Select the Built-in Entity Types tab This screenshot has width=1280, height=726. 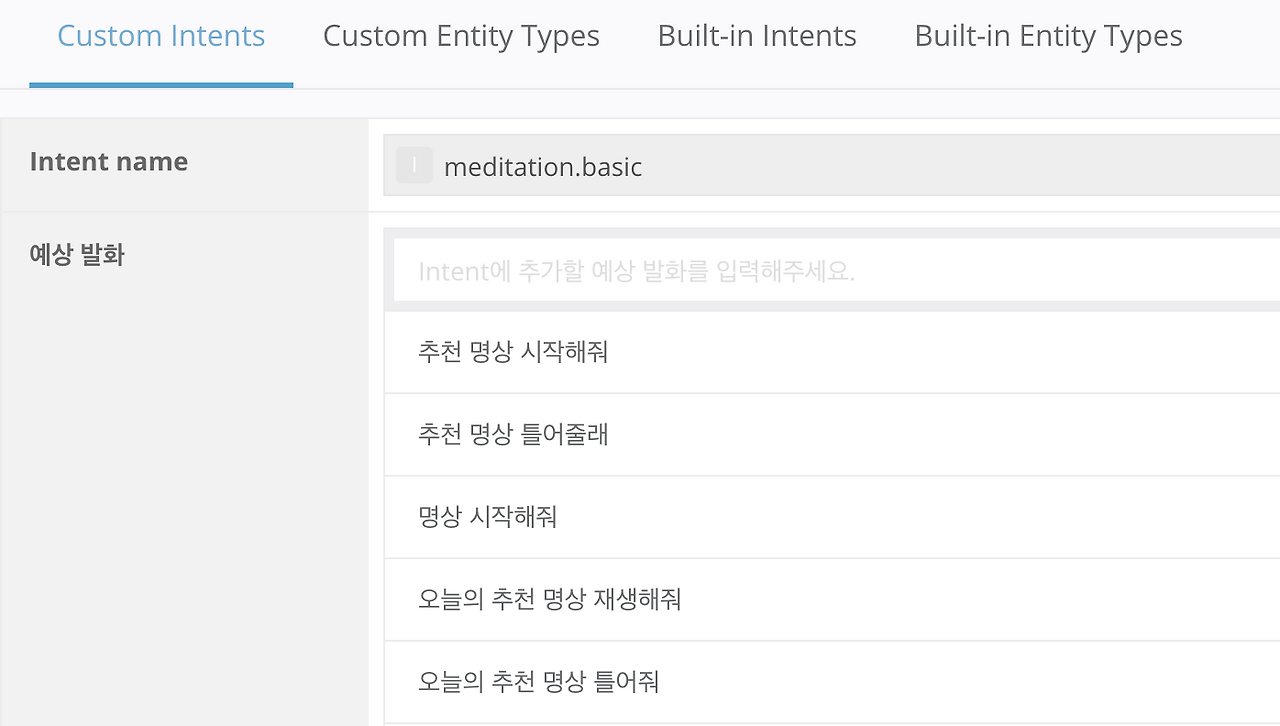click(1048, 37)
